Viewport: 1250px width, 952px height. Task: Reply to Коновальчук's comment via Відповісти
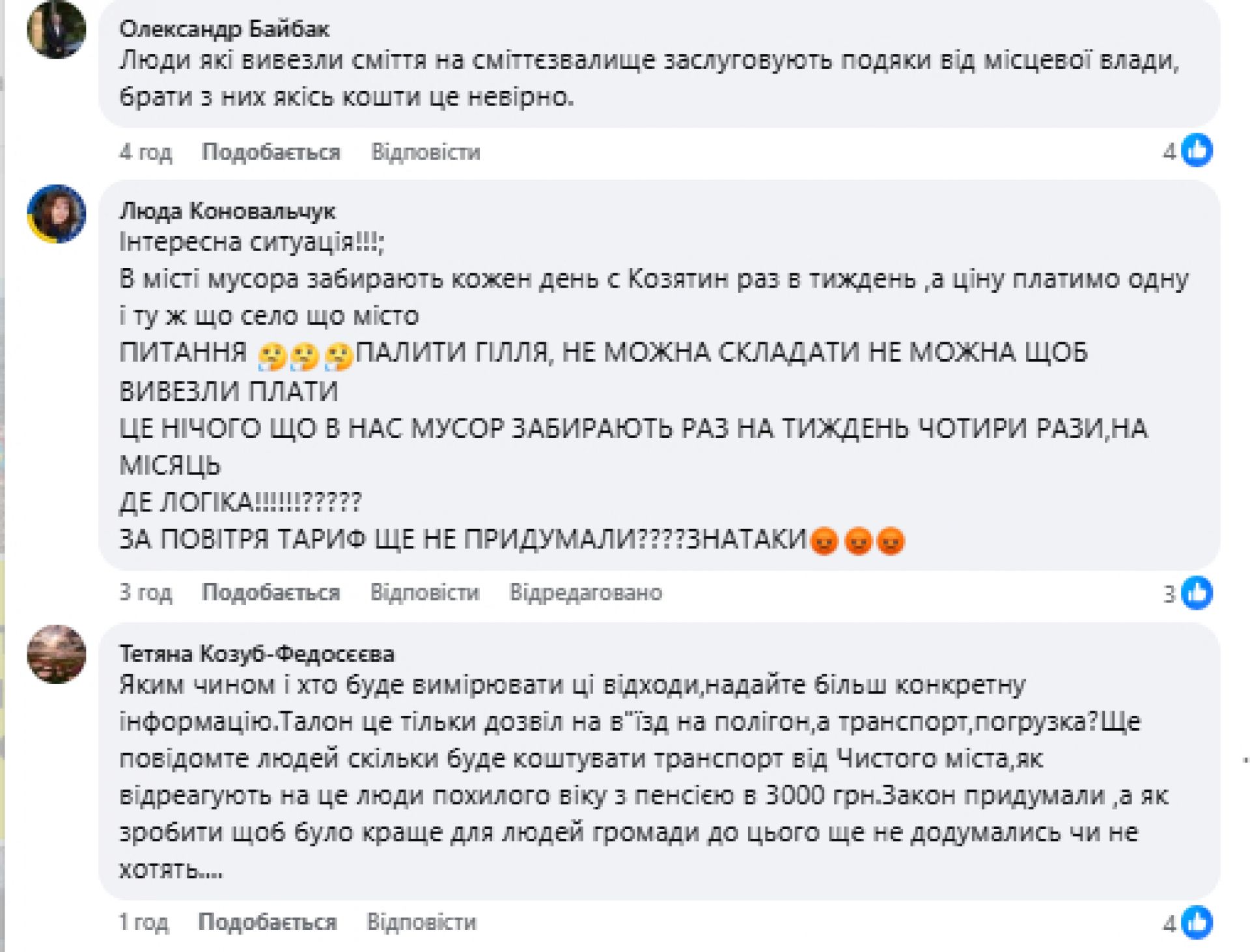pyautogui.click(x=424, y=592)
